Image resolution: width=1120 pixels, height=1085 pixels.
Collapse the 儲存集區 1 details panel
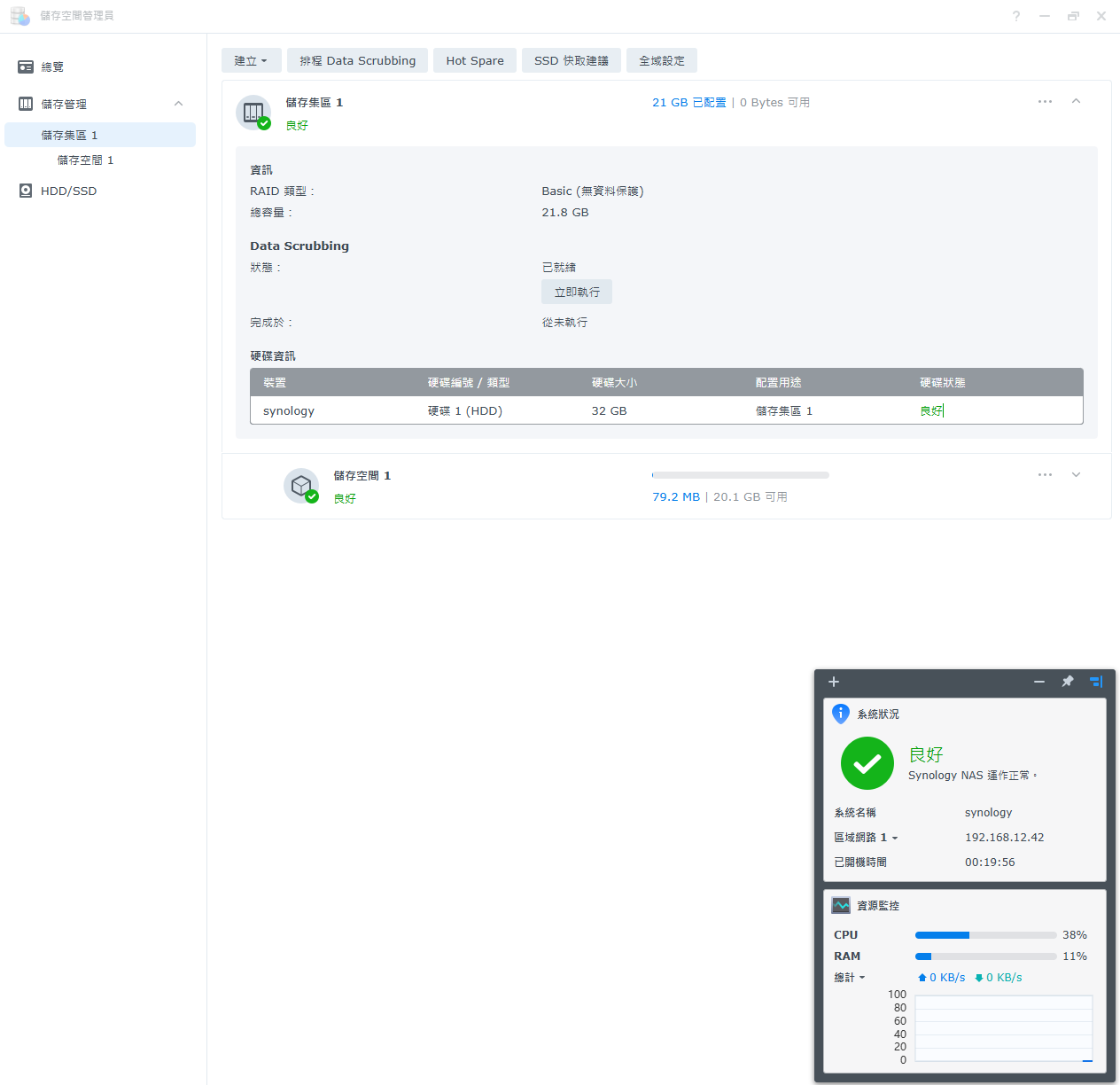pos(1077,102)
